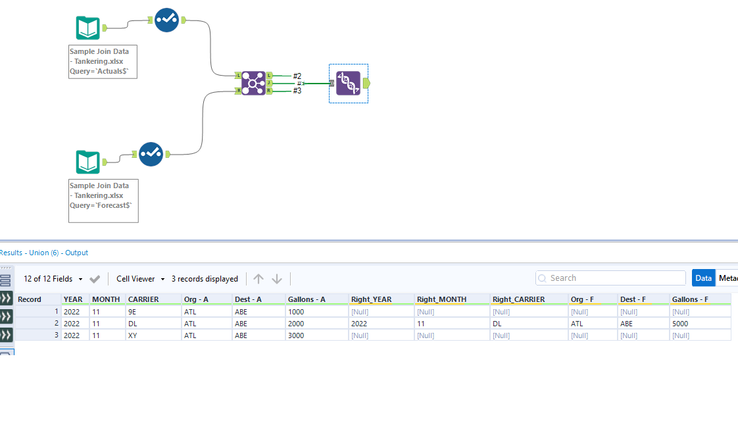Click the Join tool L output anchor
738x421 pixels.
coord(269,75)
